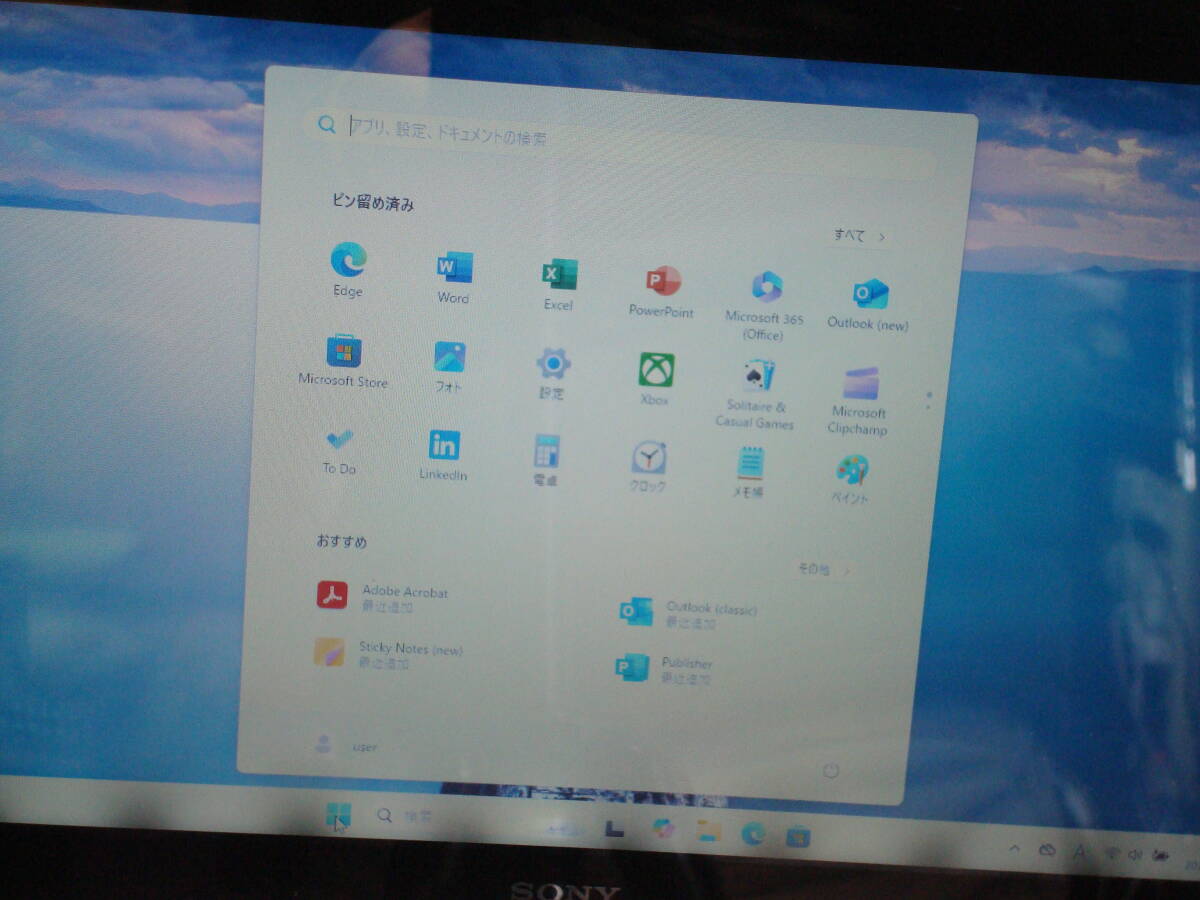The image size is (1200, 900).
Task: Open the OneDrive cloud tray icon
Action: pos(1047,850)
